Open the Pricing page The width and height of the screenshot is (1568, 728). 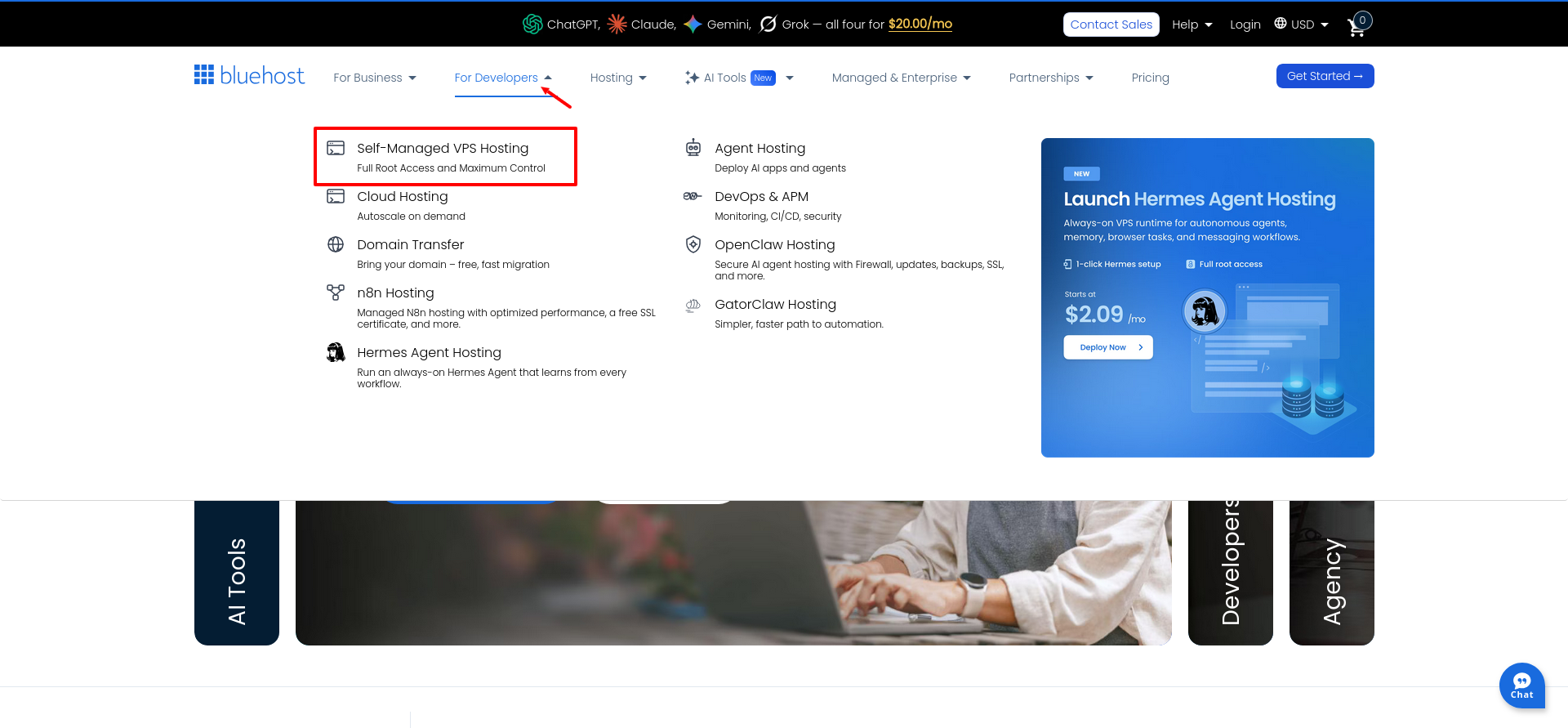click(1150, 78)
